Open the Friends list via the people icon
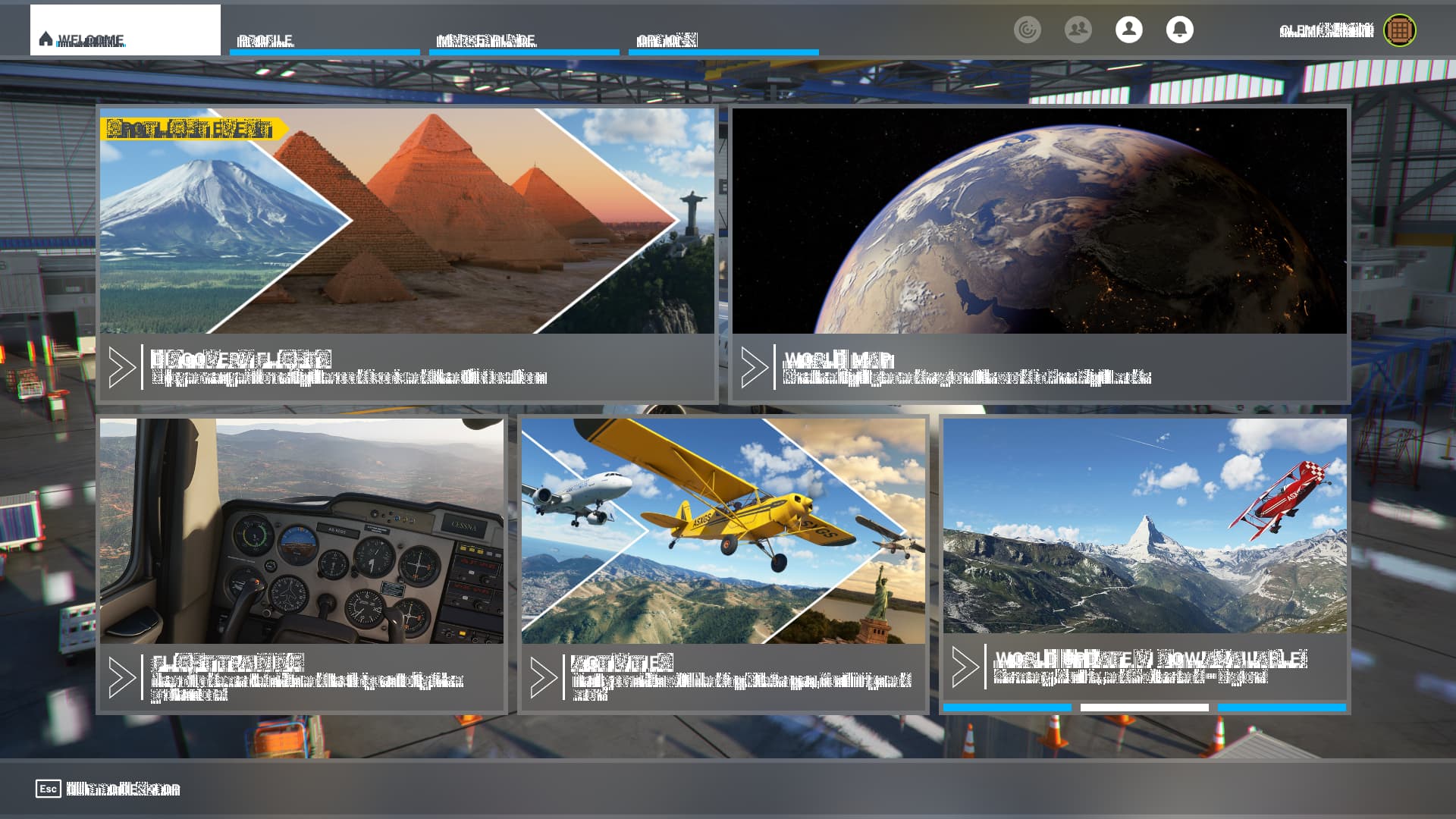Viewport: 1456px width, 819px height. (x=1078, y=30)
